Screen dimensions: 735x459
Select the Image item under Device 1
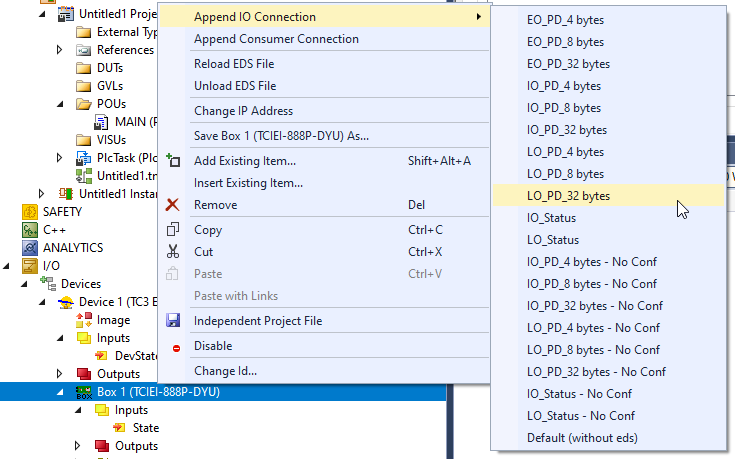coord(113,320)
